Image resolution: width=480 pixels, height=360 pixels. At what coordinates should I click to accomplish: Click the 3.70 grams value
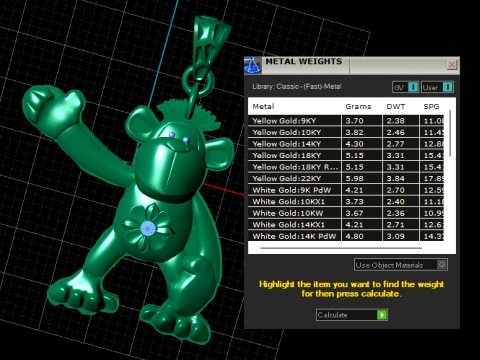coord(354,121)
